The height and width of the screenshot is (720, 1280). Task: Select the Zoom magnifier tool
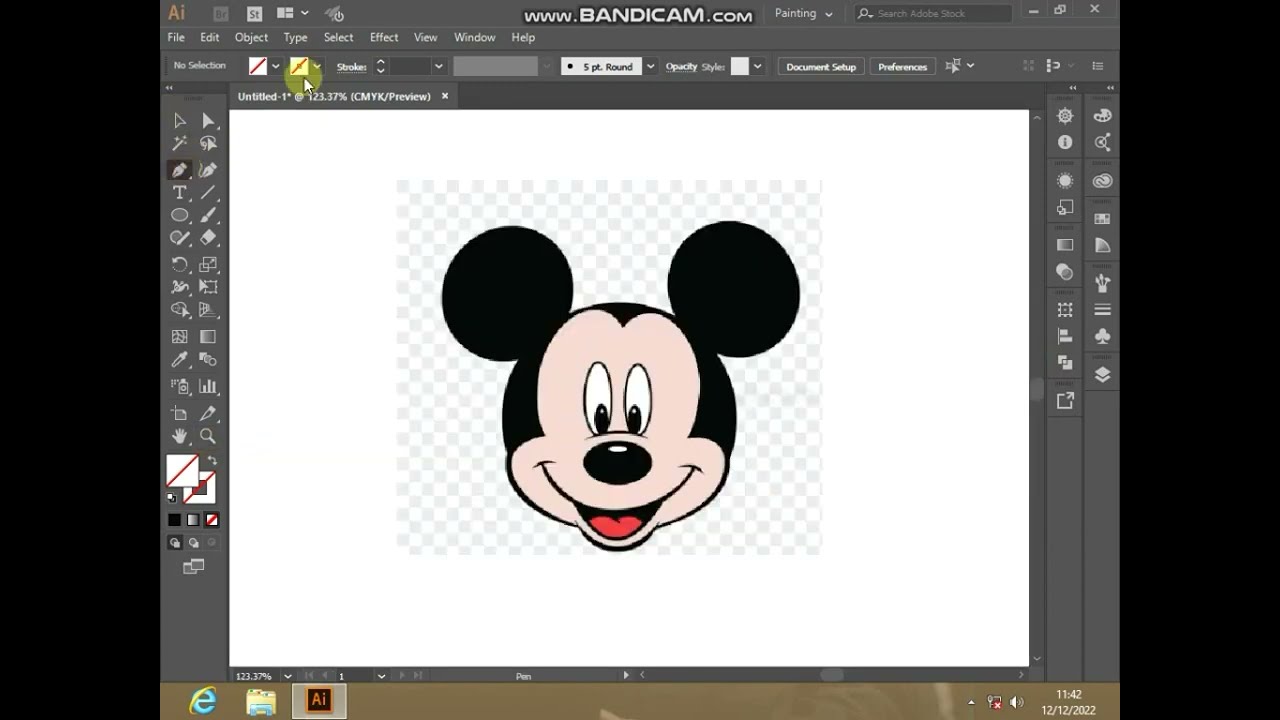(208, 437)
